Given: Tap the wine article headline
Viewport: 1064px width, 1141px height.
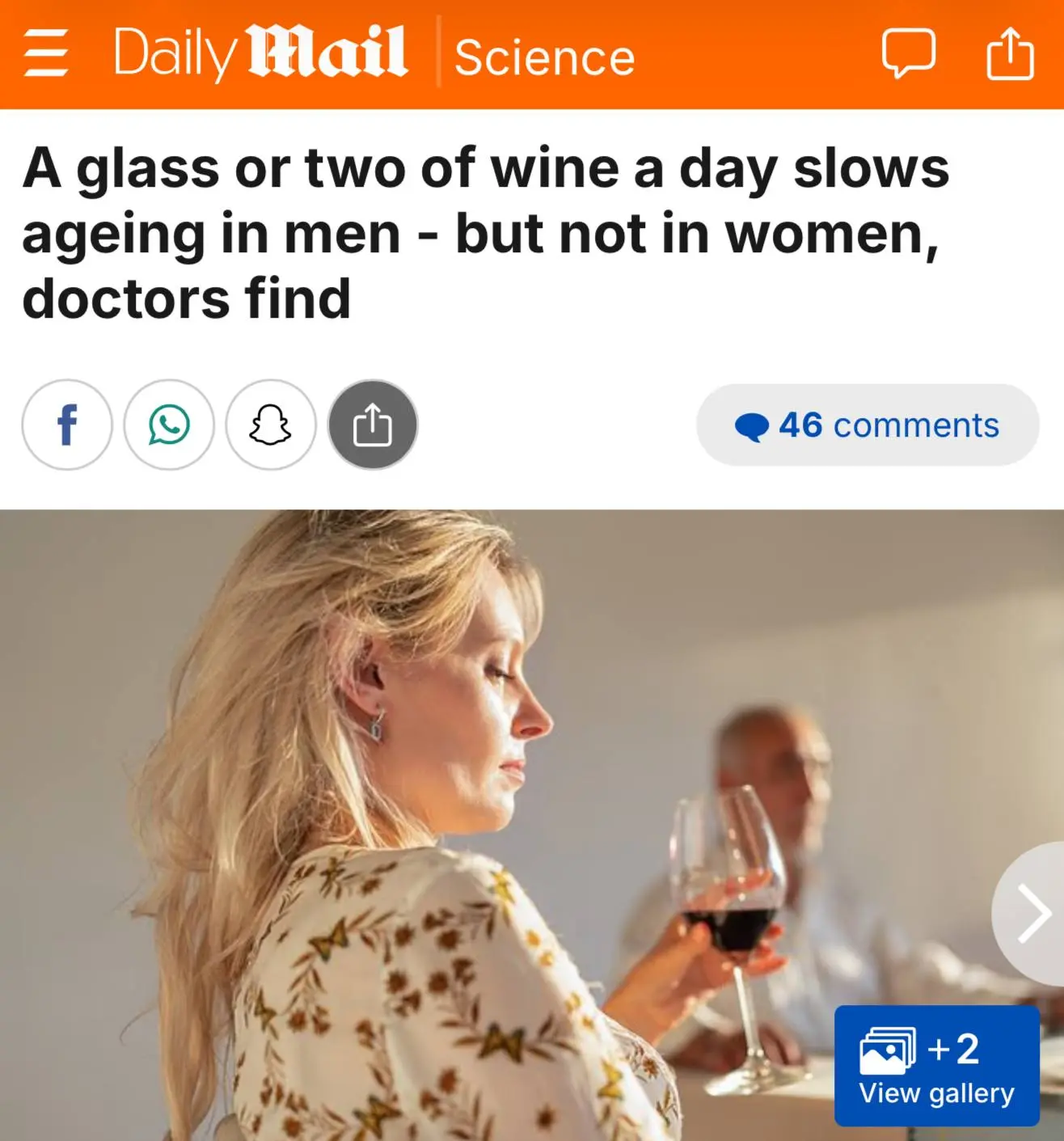Looking at the screenshot, I should [485, 233].
